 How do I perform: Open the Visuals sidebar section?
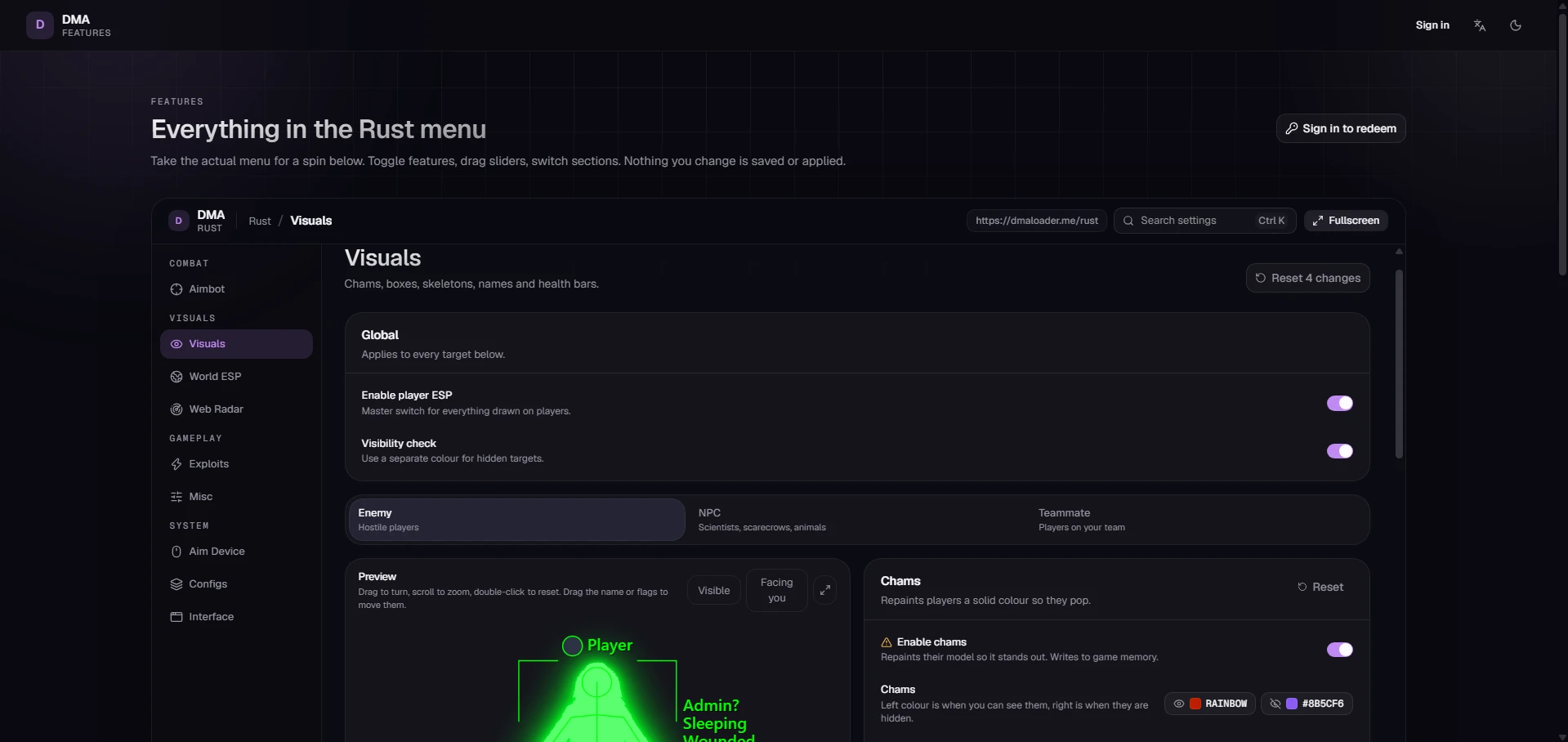[x=236, y=344]
